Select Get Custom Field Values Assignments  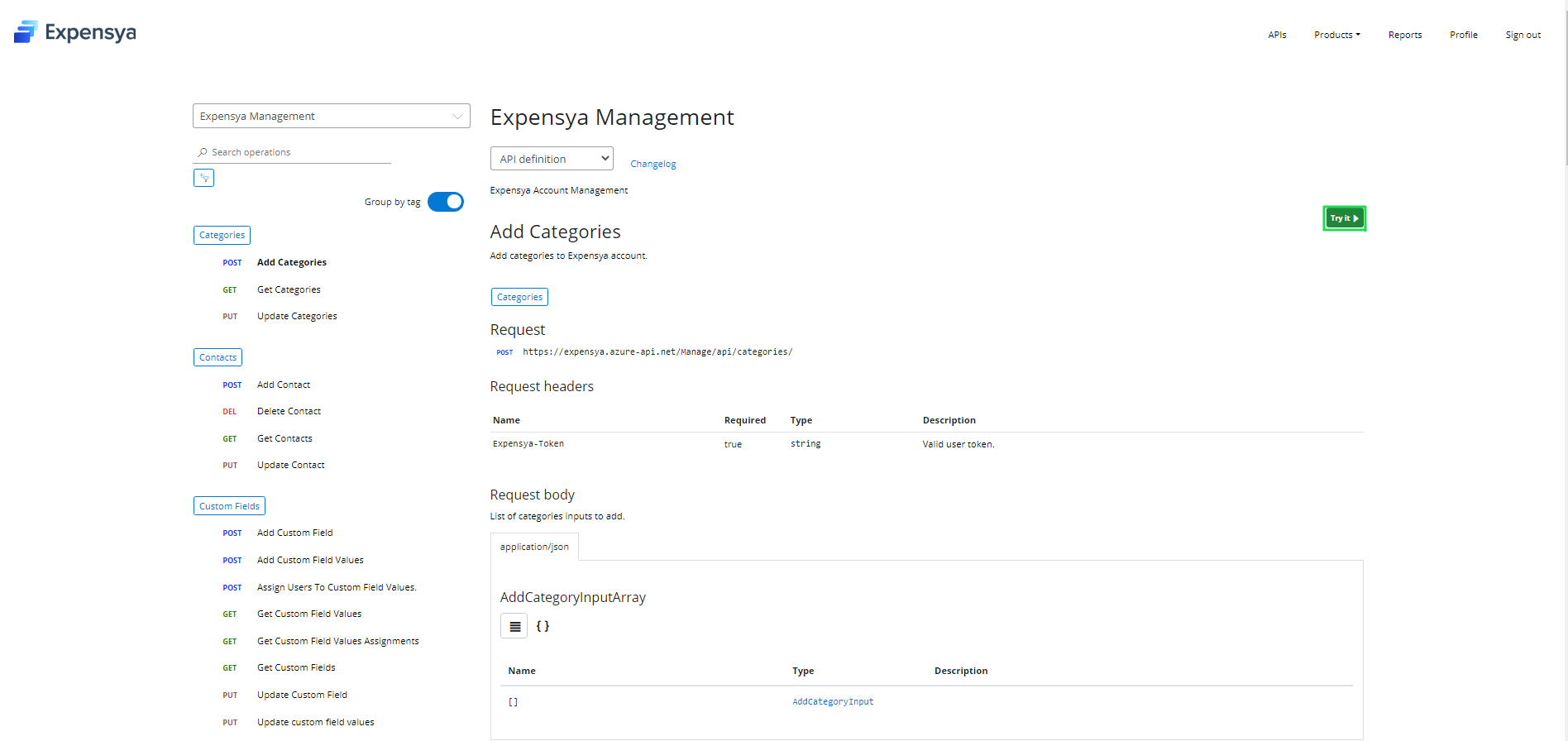[337, 641]
